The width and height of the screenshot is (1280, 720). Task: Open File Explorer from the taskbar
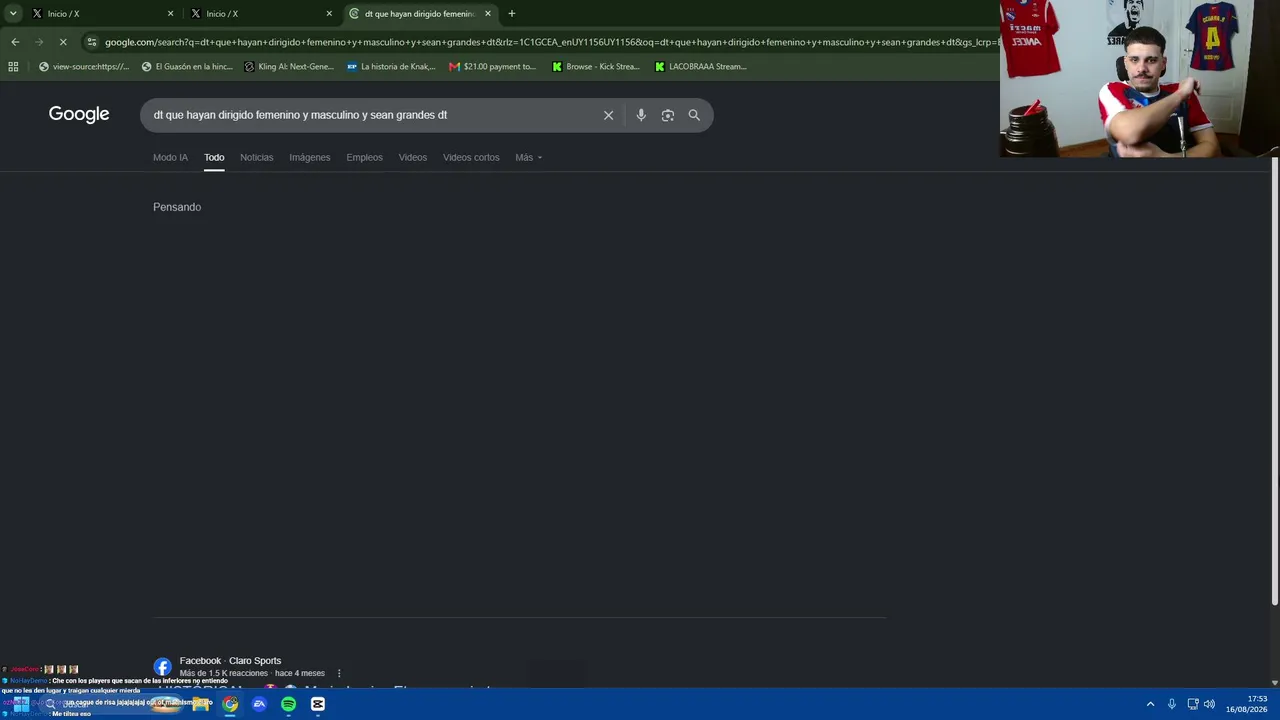201,704
